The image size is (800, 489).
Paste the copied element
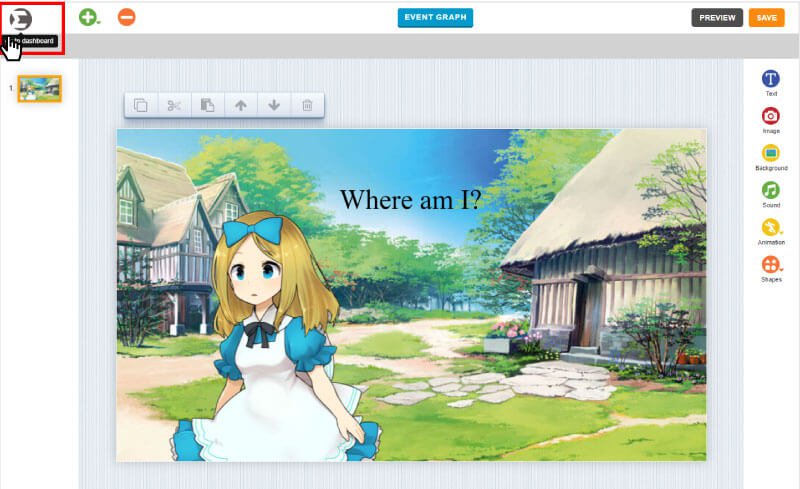[207, 105]
